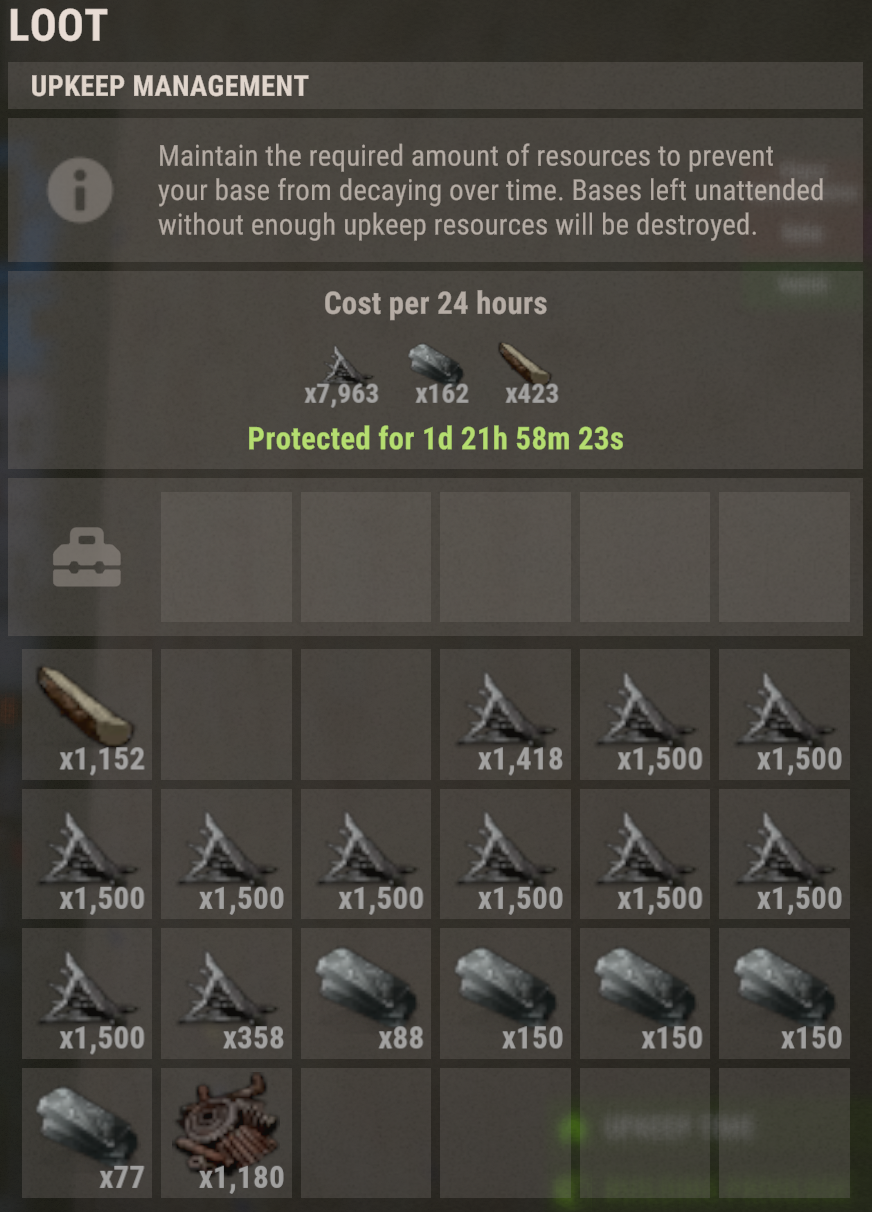
Task: Click the metal cost icon x162
Action: pos(438,364)
